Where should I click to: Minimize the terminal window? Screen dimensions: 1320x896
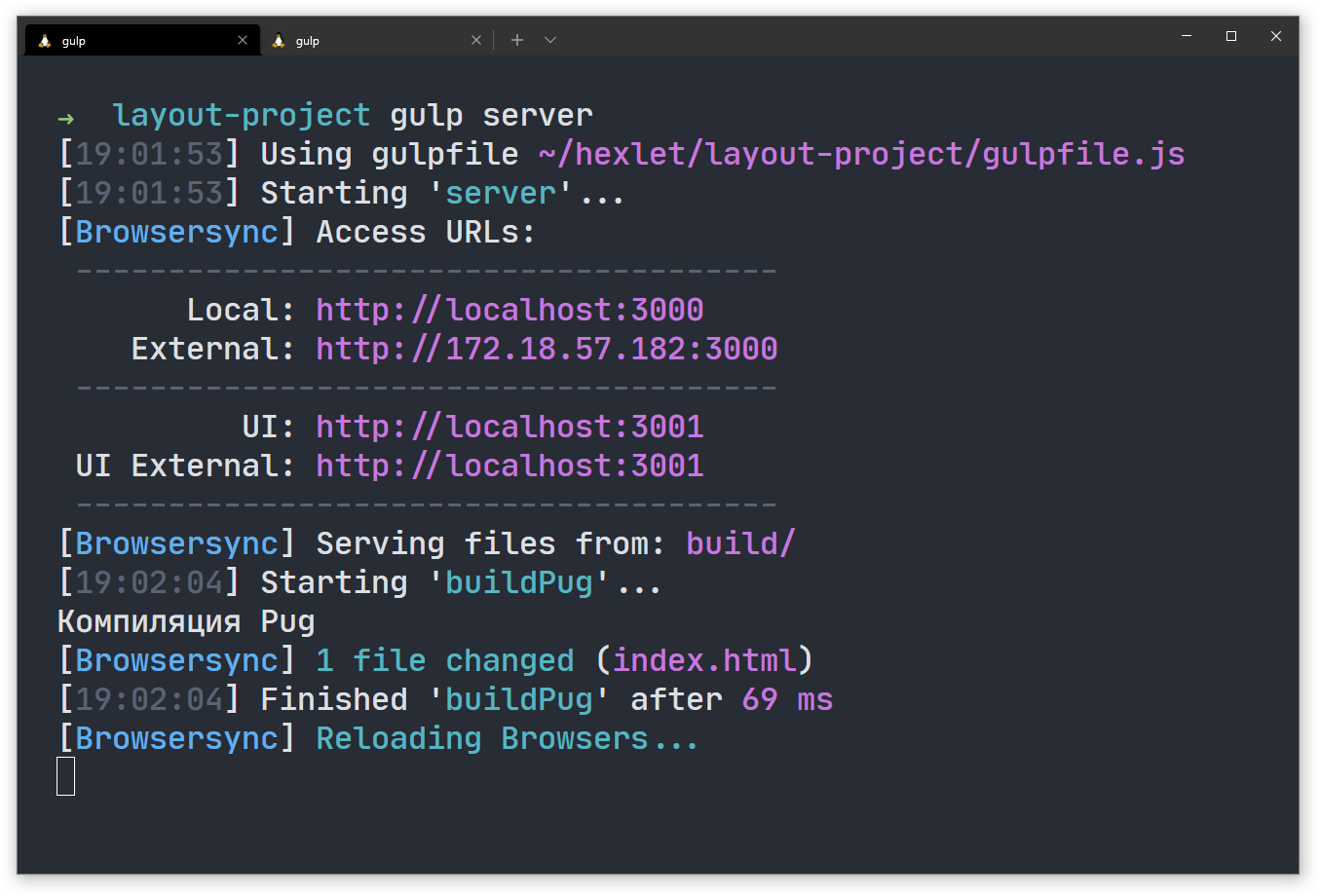tap(1187, 36)
